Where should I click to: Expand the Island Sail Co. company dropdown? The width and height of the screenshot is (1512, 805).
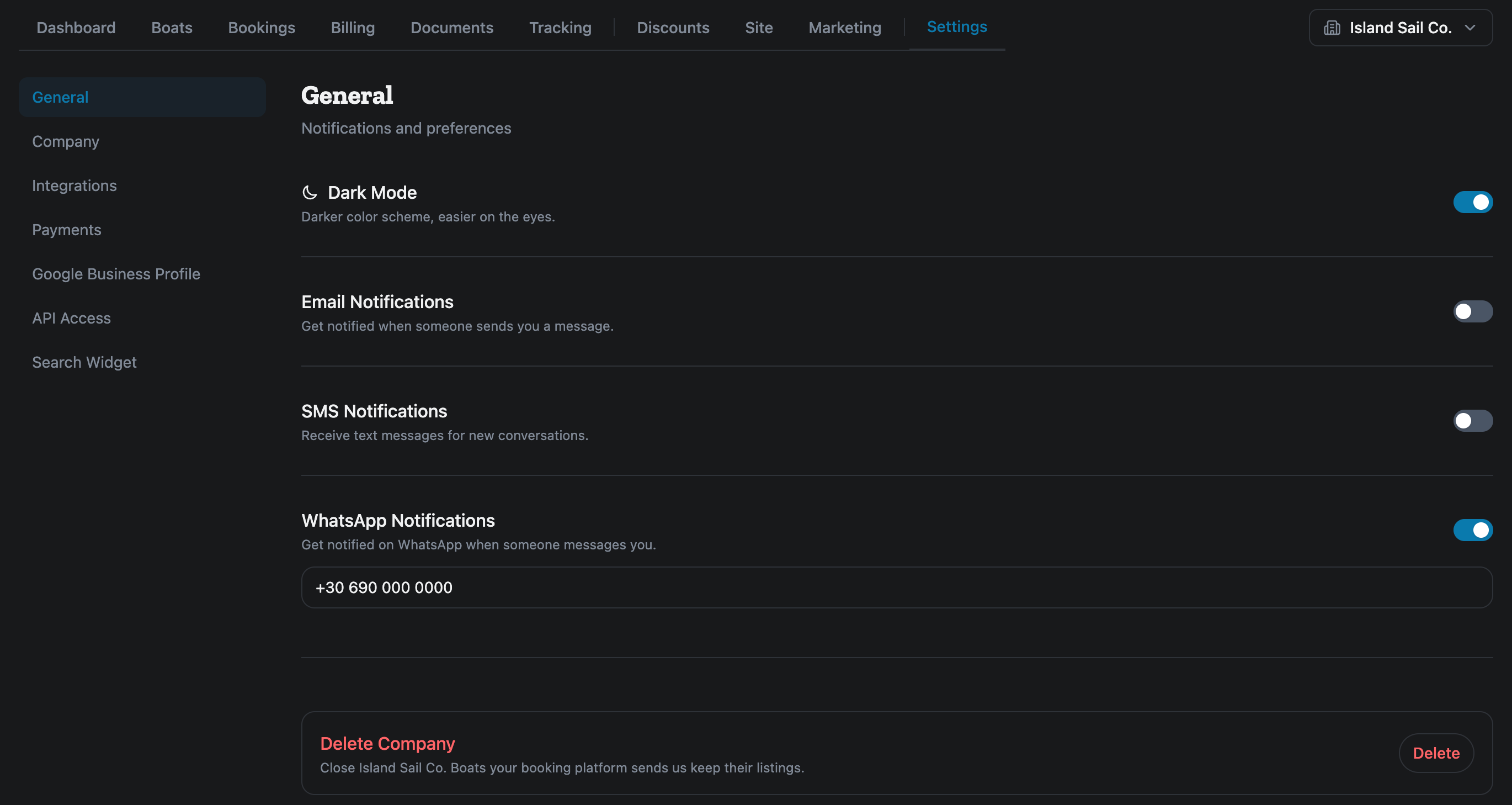[x=1401, y=28]
